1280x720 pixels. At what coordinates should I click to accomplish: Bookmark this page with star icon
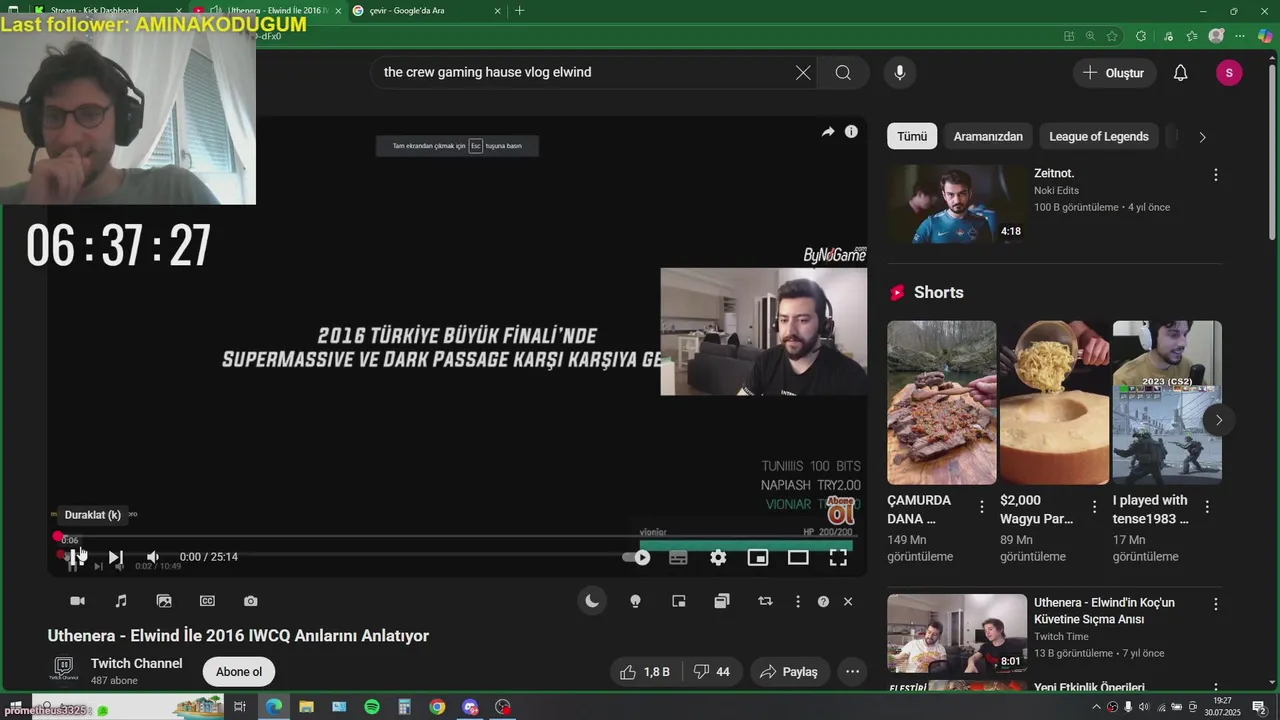point(1112,36)
